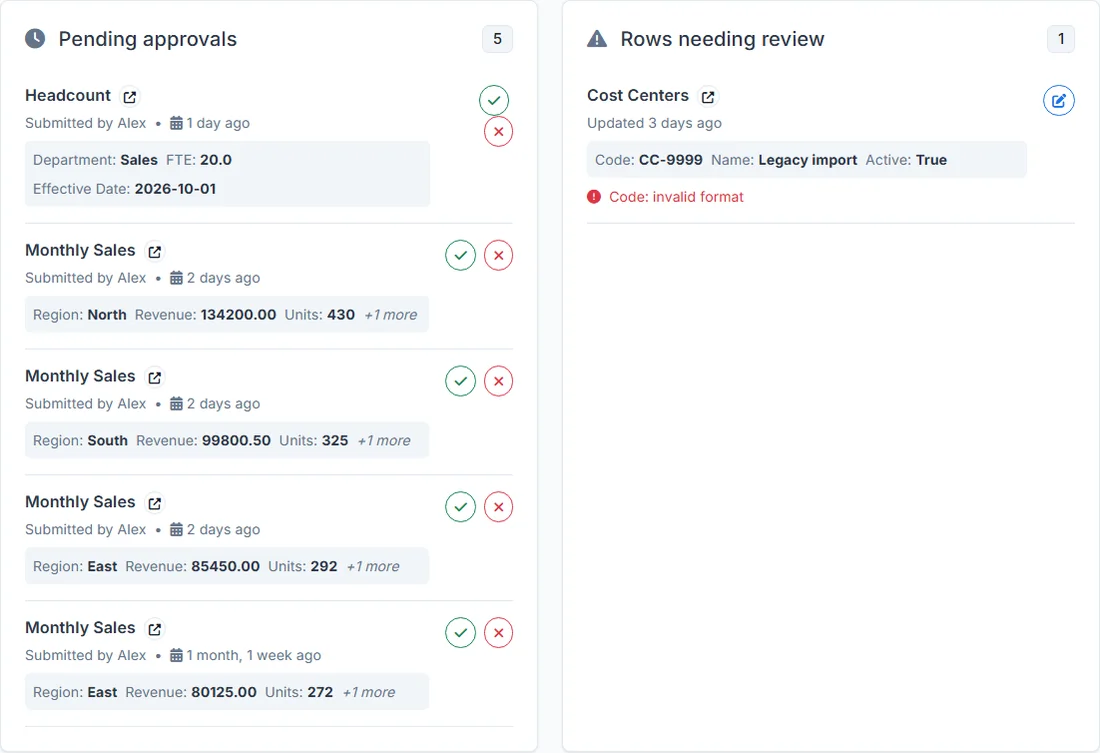The image size is (1100, 753).
Task: Reject the East row with revenue 85450.00
Action: (498, 507)
